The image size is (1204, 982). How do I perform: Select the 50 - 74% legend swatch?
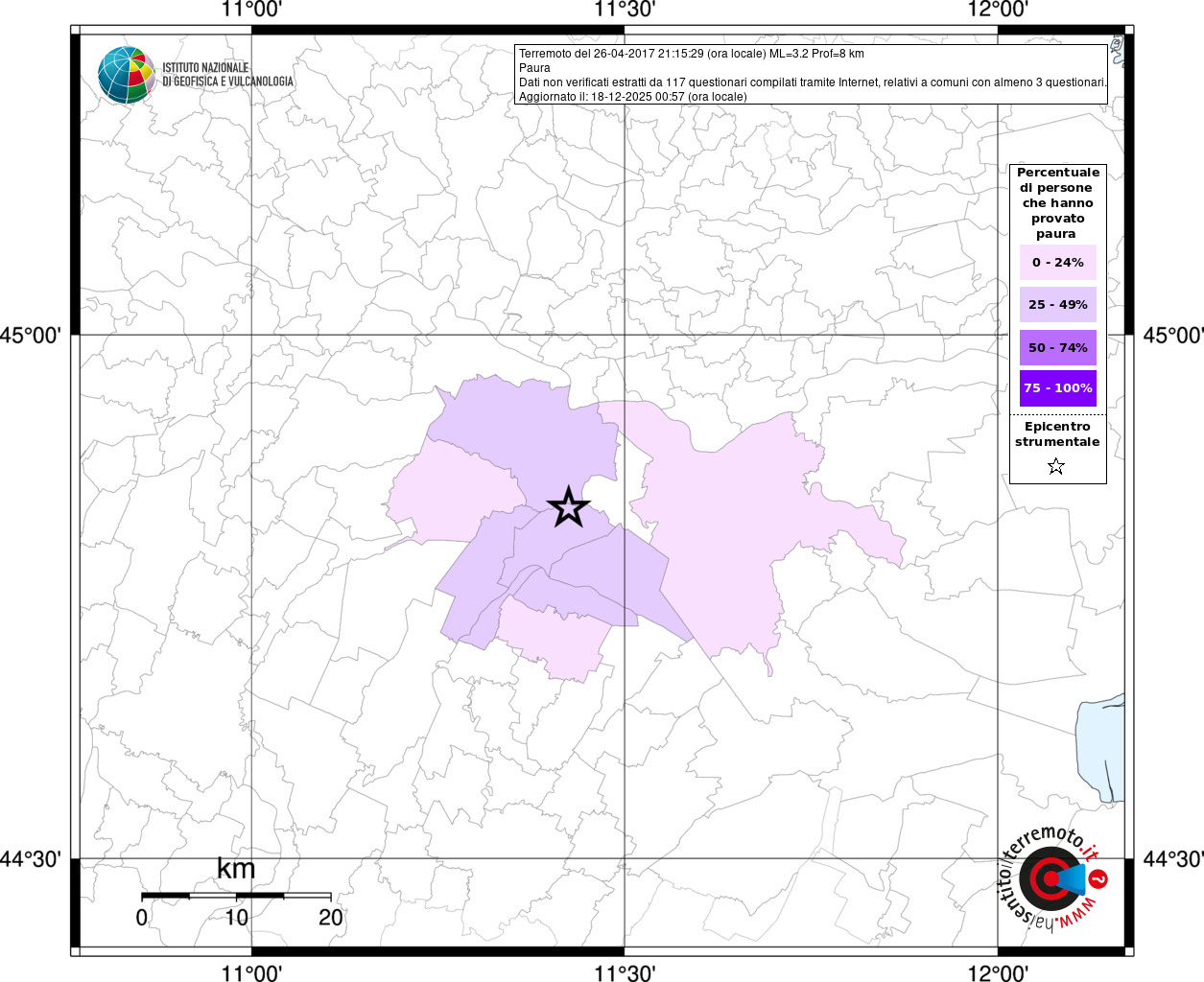(1057, 347)
